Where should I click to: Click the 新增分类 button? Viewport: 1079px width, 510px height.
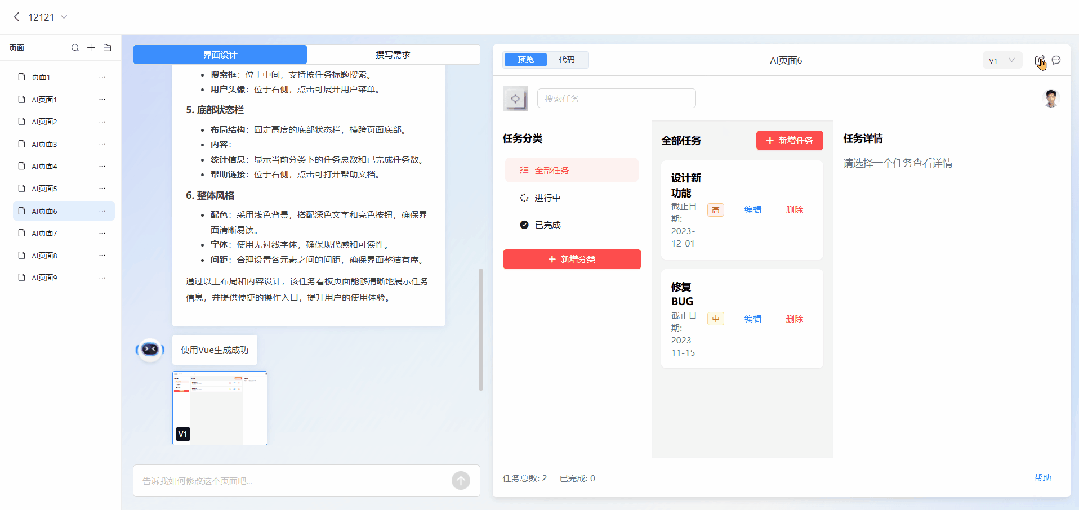point(572,259)
